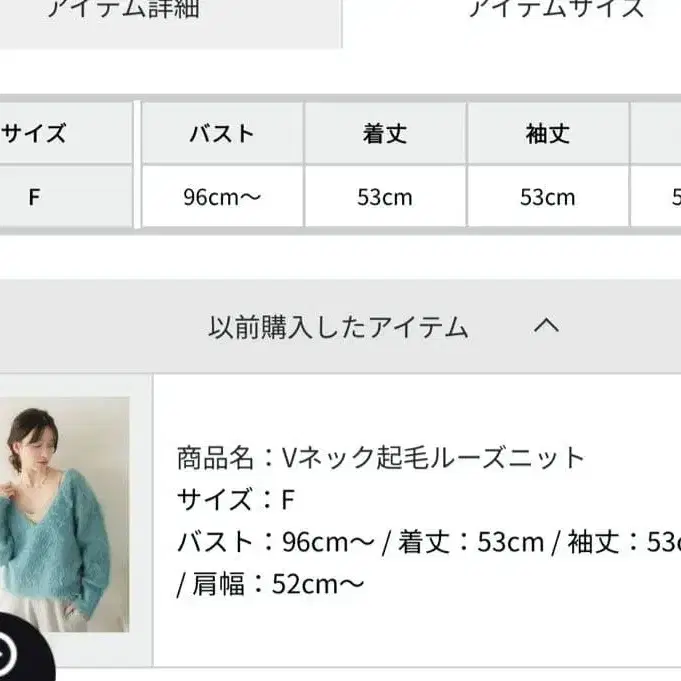Click the 以前購入したアイテム header text
The width and height of the screenshot is (681, 681).
(x=338, y=327)
